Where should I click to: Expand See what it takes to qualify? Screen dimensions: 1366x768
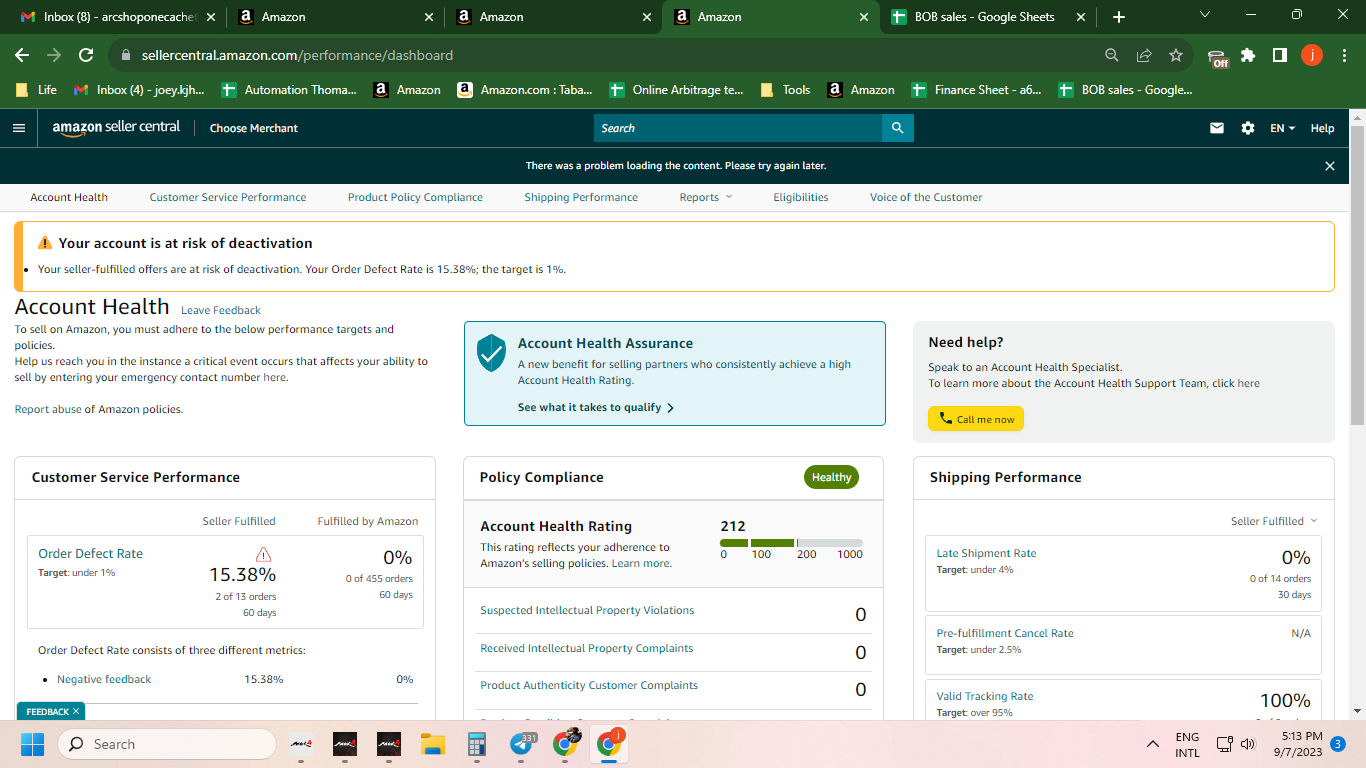pyautogui.click(x=596, y=407)
